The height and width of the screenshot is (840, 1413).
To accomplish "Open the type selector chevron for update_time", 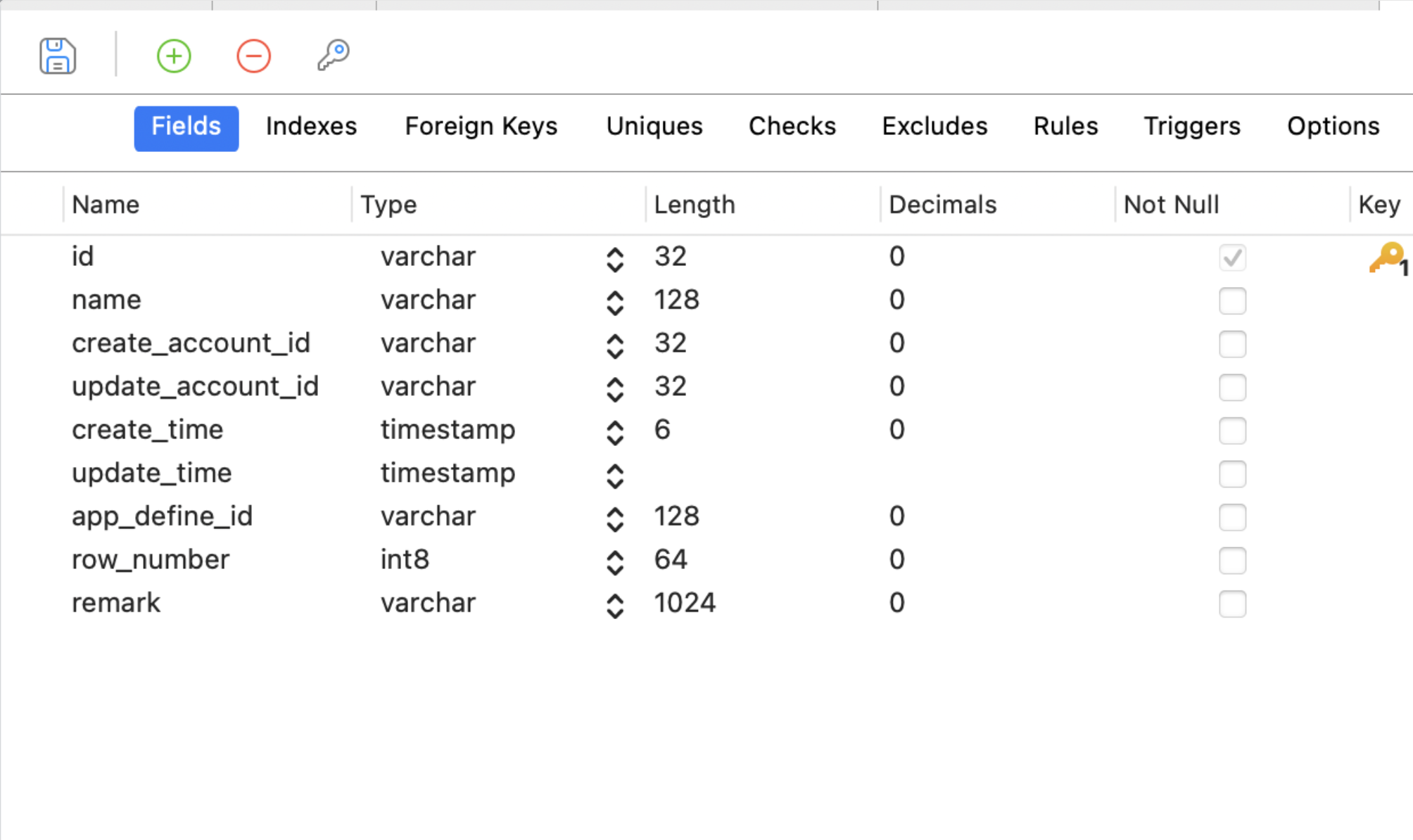I will tap(615, 476).
